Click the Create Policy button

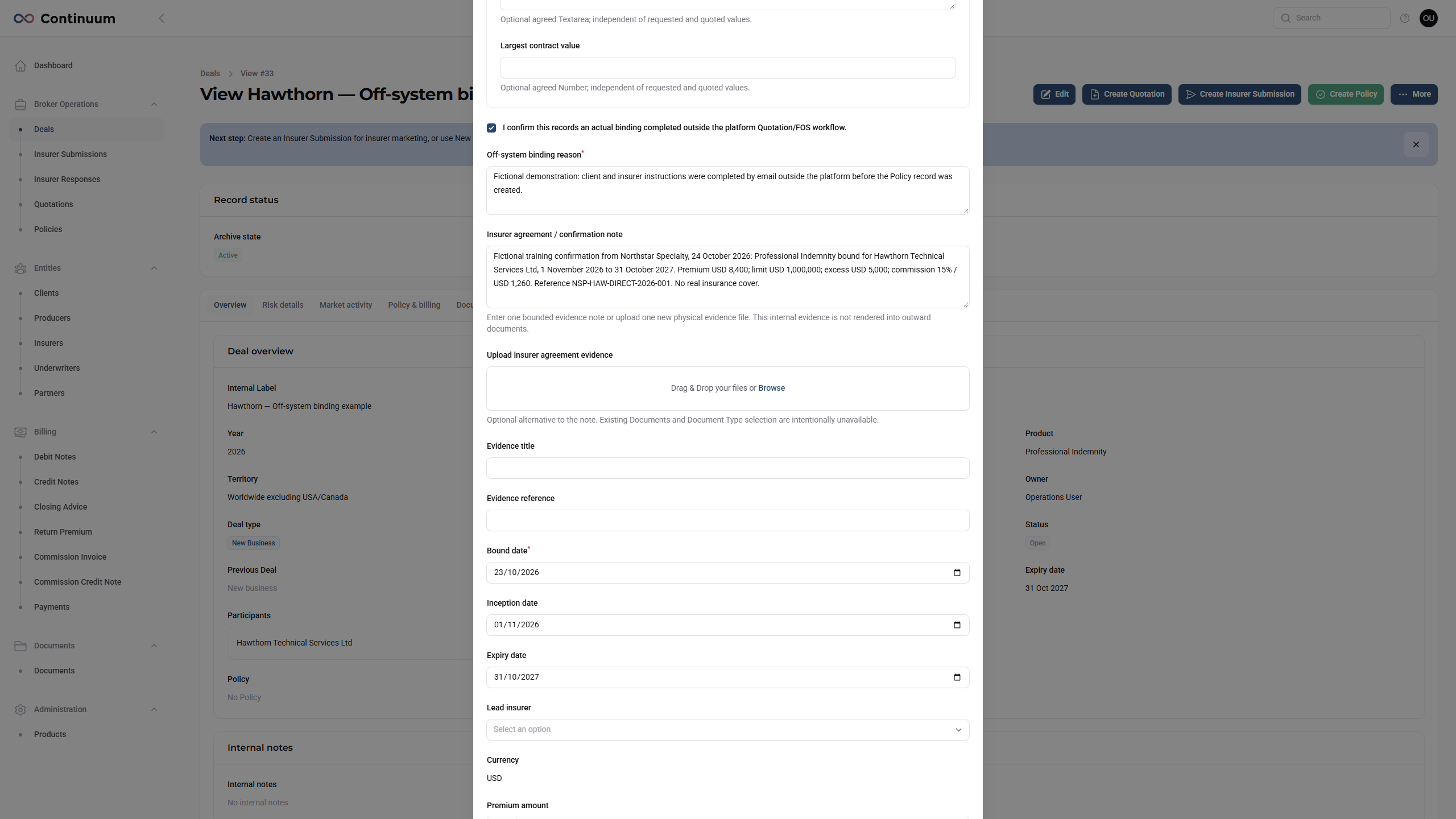(1346, 94)
